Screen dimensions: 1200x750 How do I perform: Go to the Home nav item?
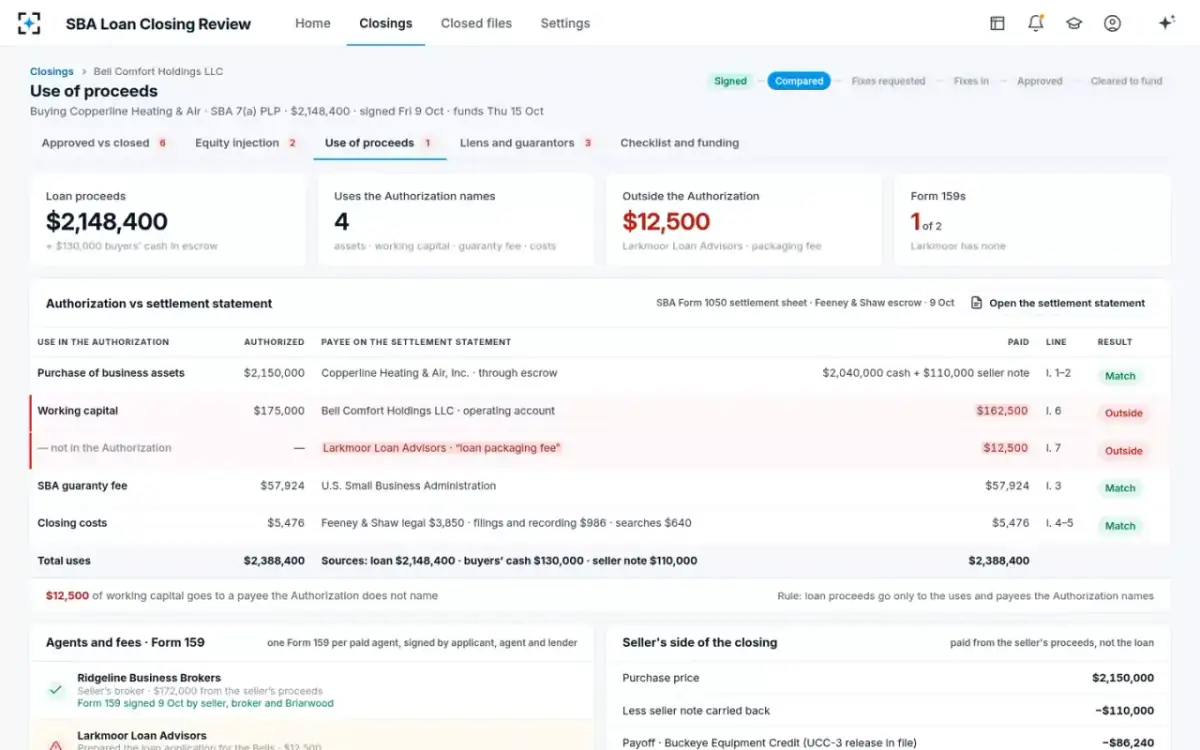click(313, 23)
